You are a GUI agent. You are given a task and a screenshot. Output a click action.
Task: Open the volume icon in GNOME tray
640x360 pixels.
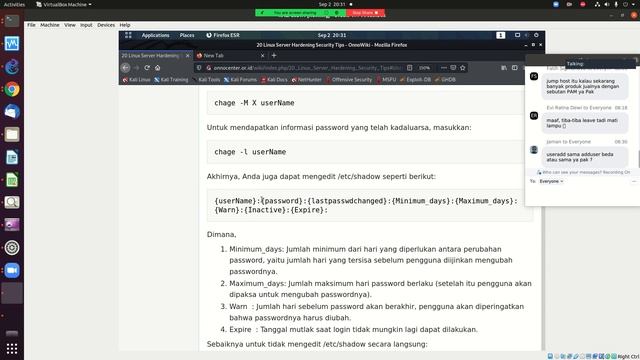(x=607, y=4)
